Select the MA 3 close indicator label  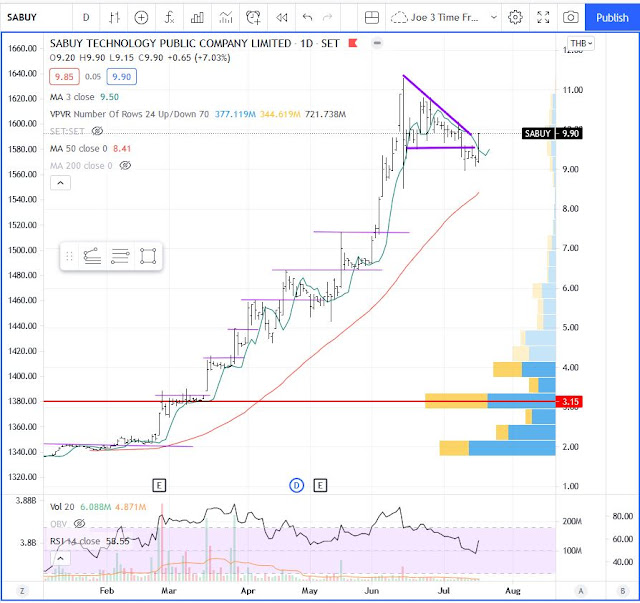pyautogui.click(x=72, y=97)
